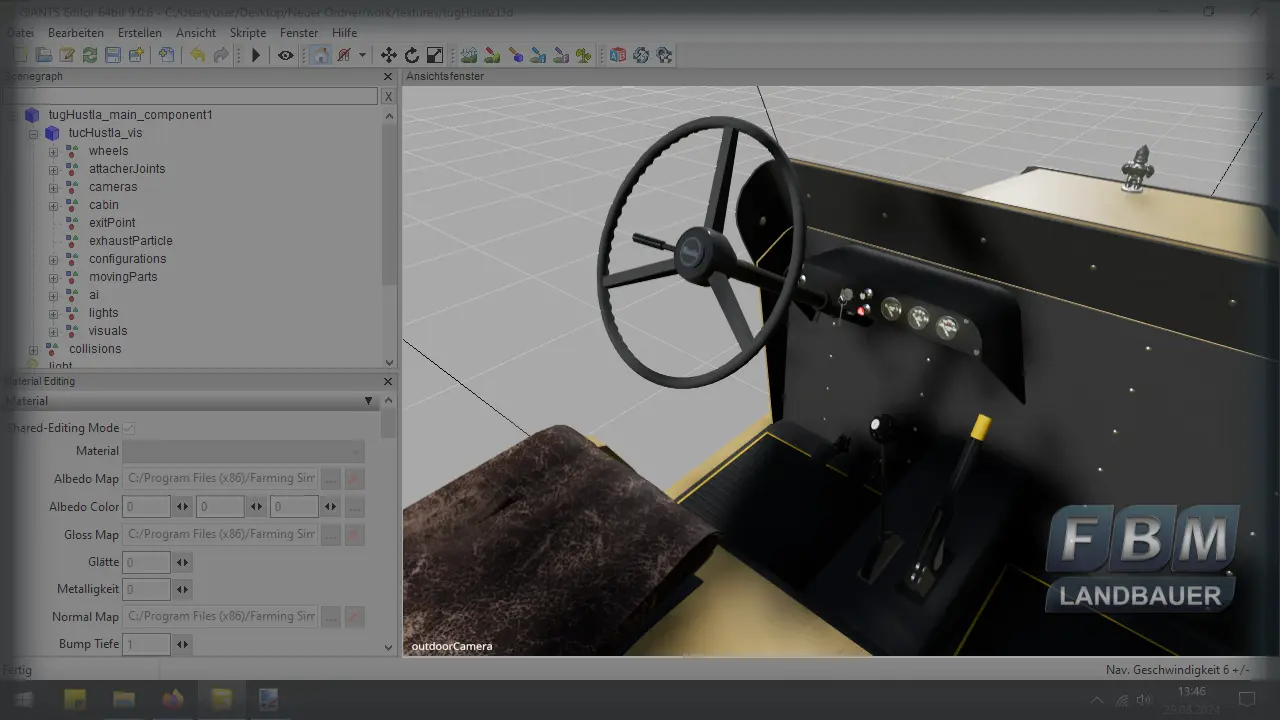Expand the attacherJoints node
This screenshot has width=1280, height=720.
pos(54,169)
